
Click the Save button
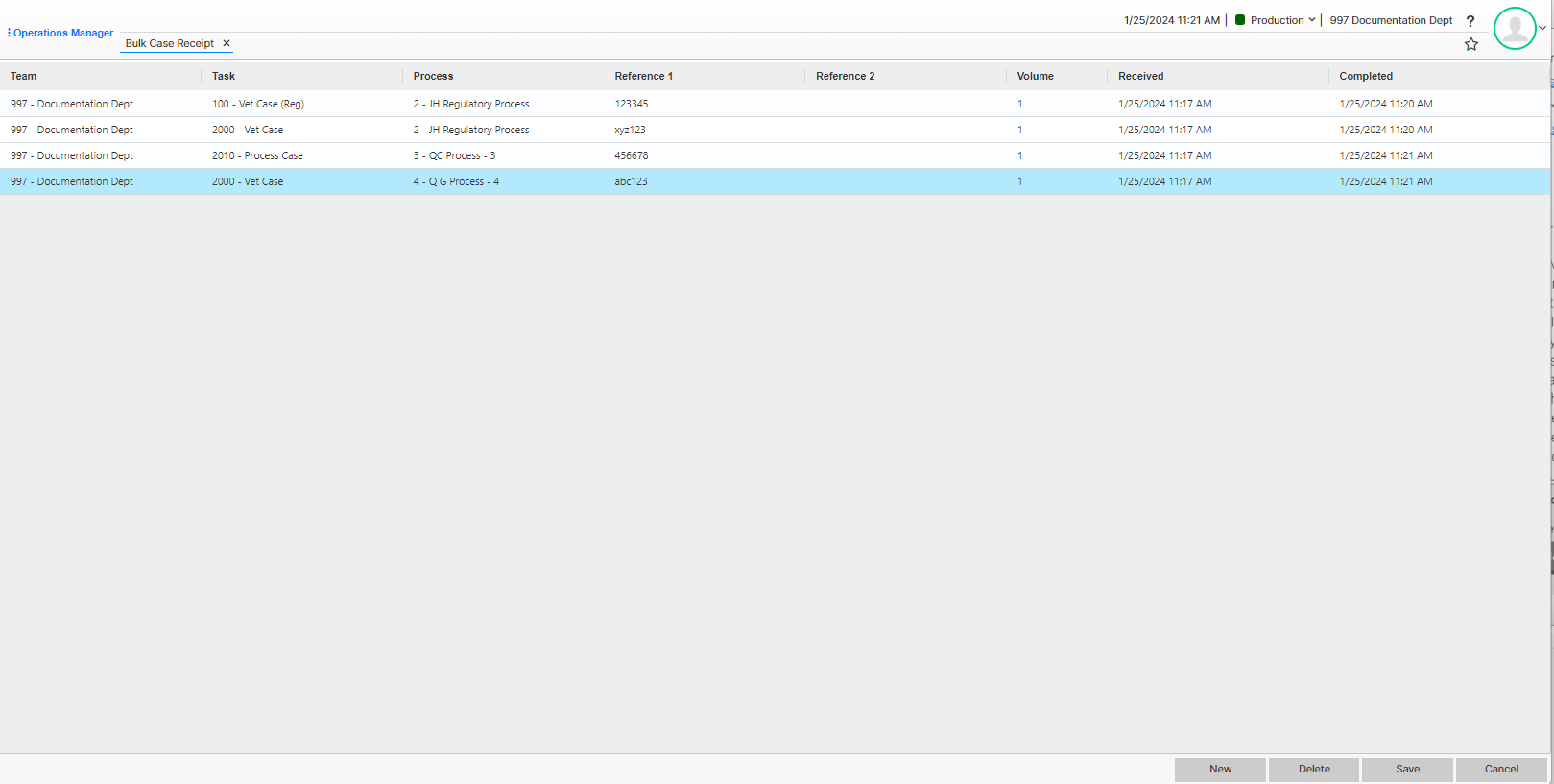point(1407,769)
